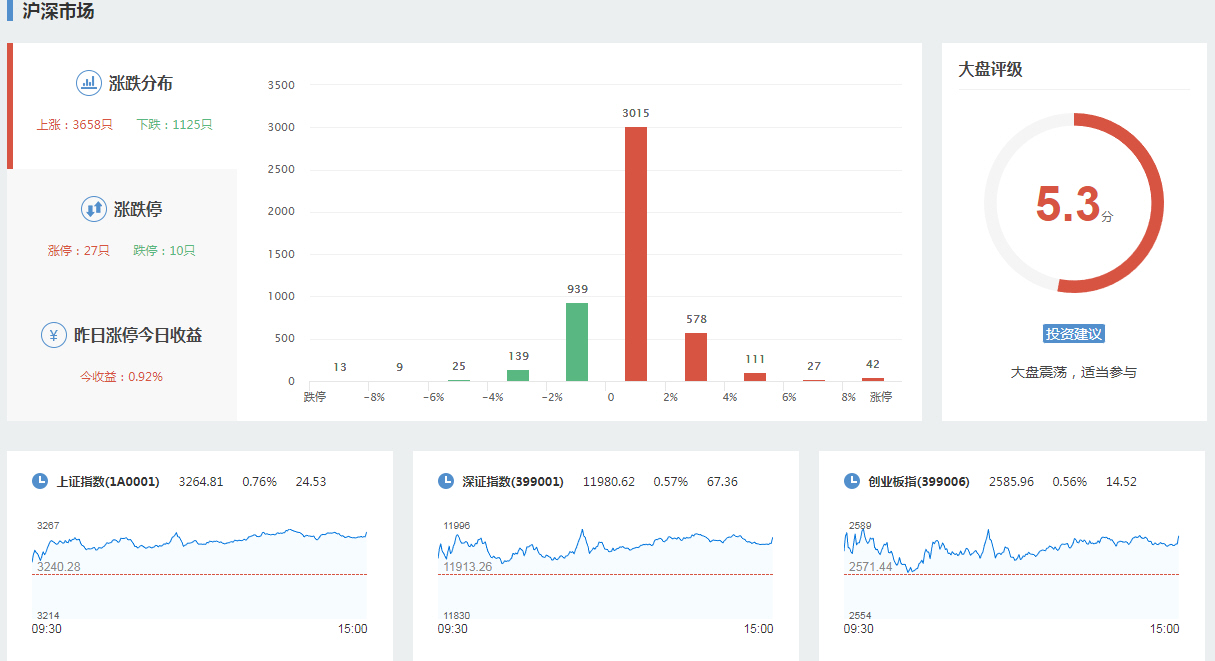Viewport: 1215px width, 661px height.
Task: Switch to the 涨跌停 tab
Action: tap(137, 210)
